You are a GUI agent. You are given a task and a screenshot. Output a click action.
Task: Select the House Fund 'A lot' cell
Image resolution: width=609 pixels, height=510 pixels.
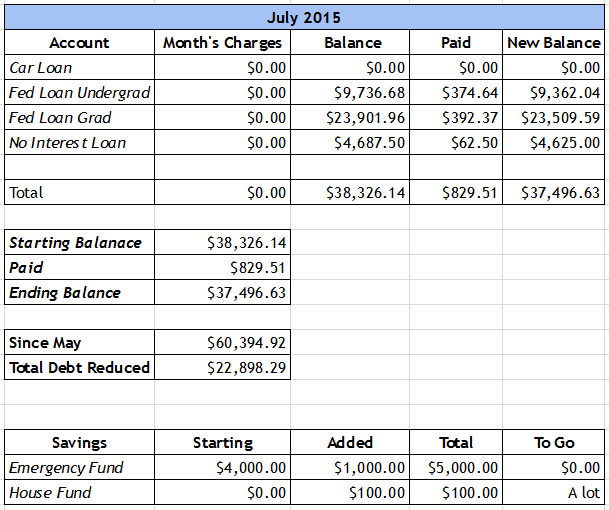click(553, 492)
